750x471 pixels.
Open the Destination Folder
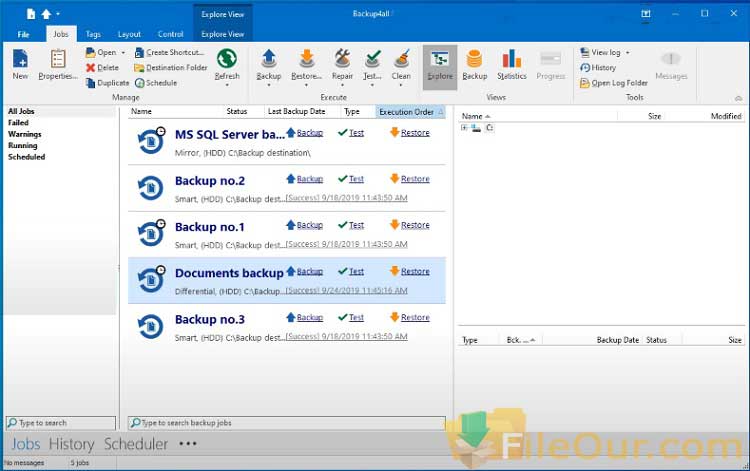(x=171, y=67)
